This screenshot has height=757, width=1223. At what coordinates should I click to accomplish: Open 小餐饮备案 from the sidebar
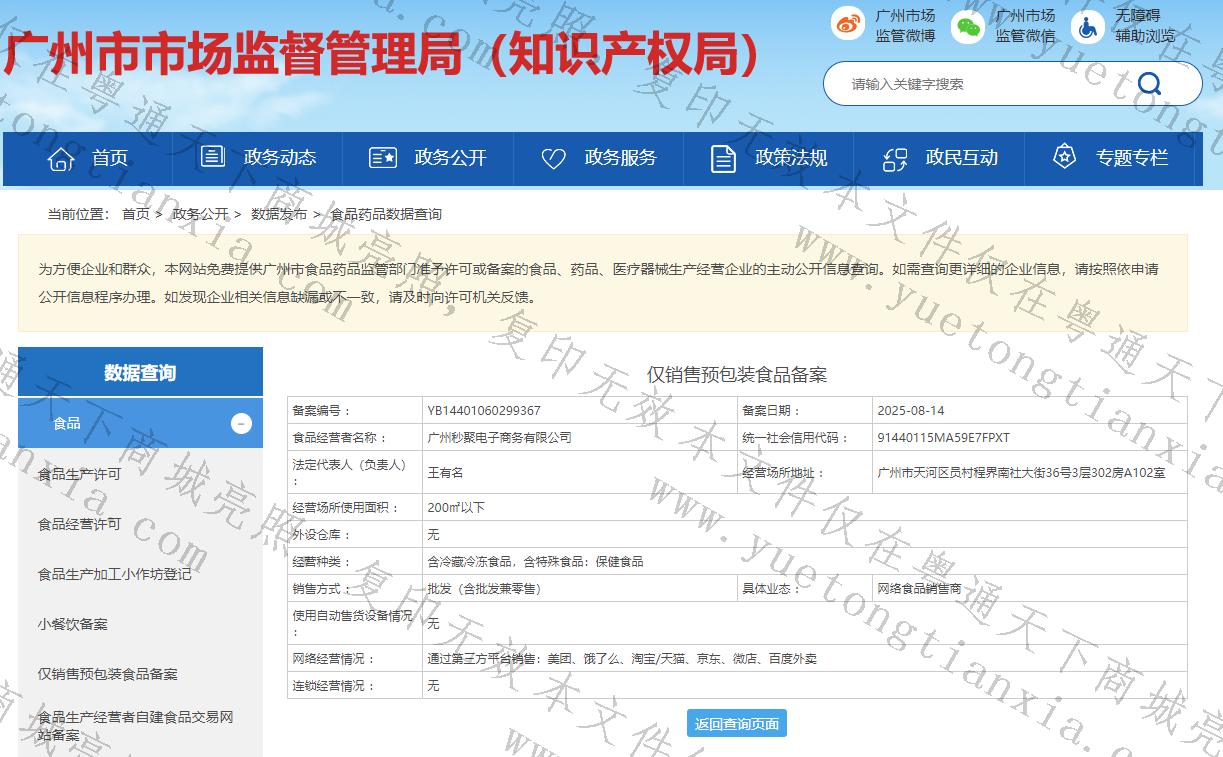[72, 624]
